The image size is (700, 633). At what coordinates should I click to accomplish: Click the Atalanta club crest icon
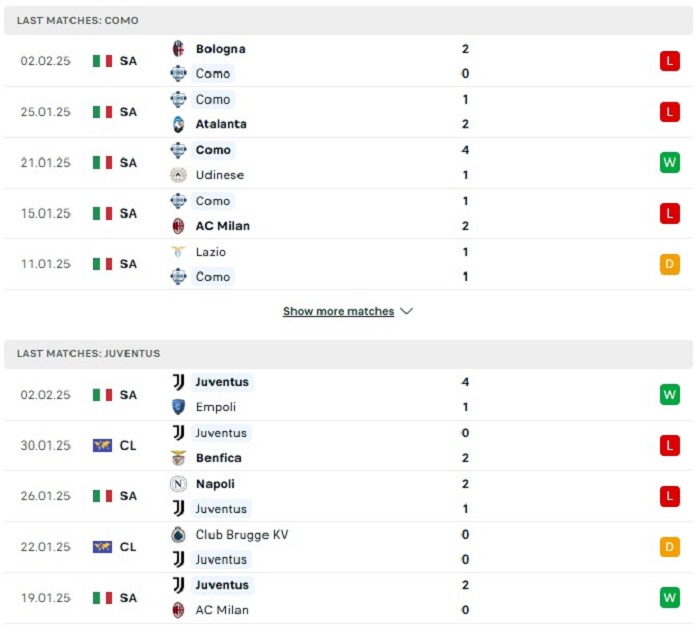pyautogui.click(x=178, y=124)
